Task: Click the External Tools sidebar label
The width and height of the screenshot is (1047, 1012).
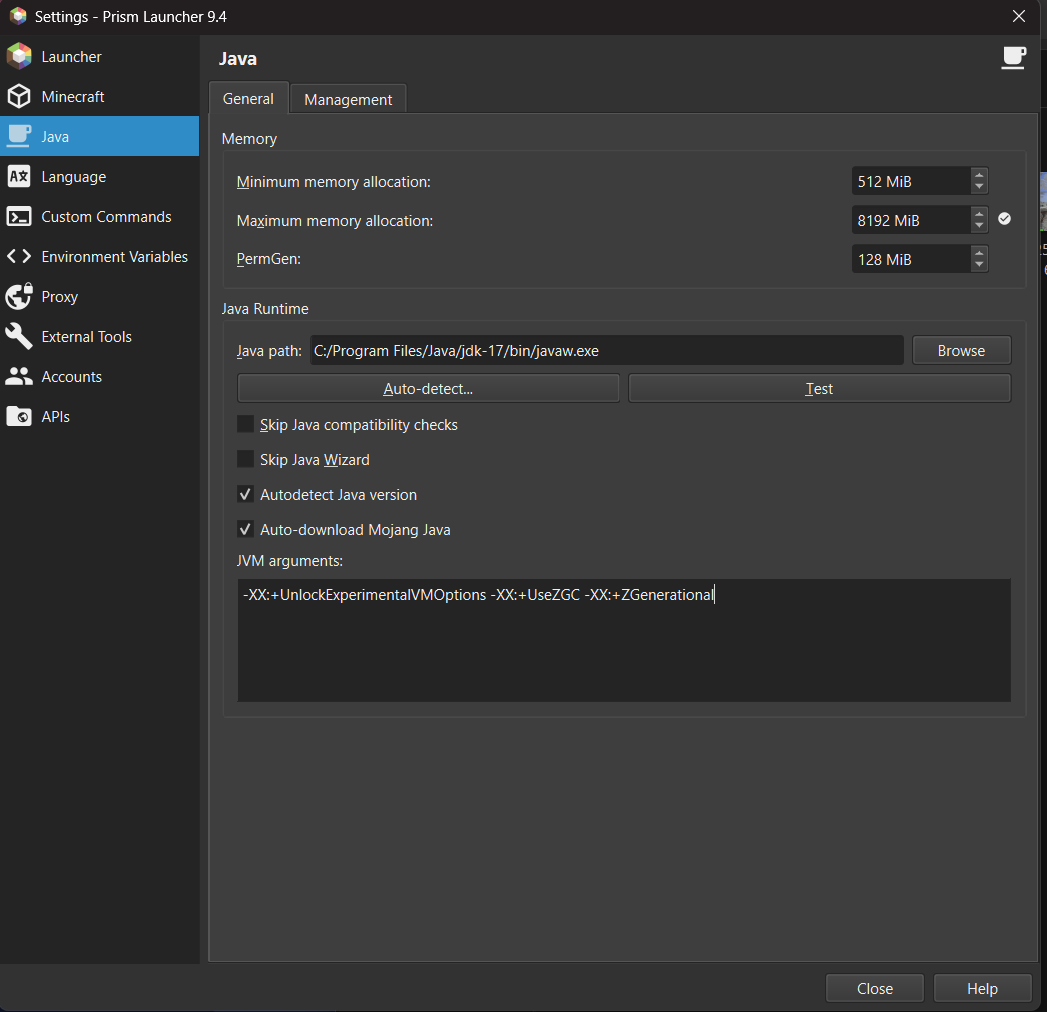Action: click(87, 337)
